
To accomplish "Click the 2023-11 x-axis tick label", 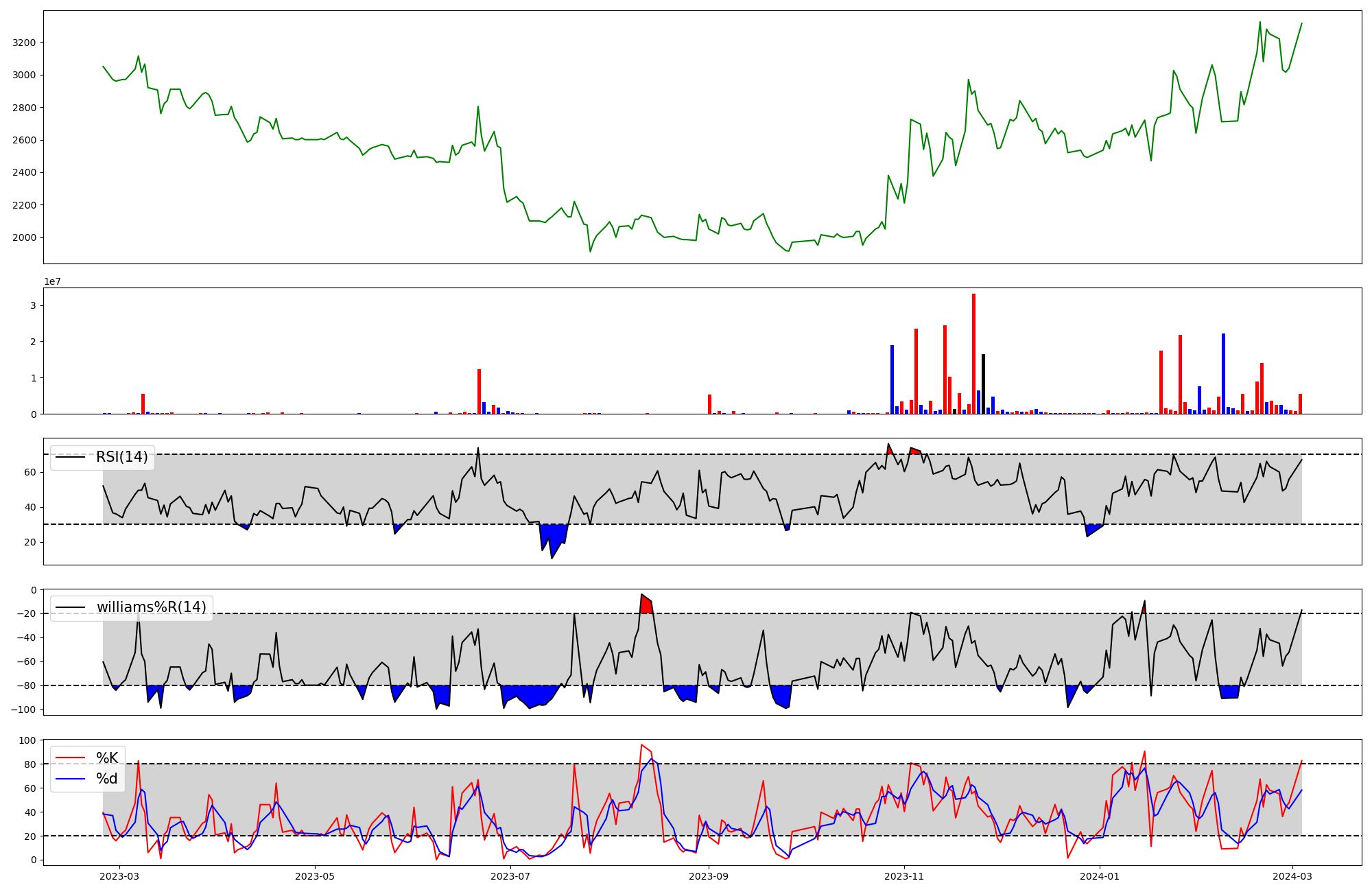I will point(904,876).
